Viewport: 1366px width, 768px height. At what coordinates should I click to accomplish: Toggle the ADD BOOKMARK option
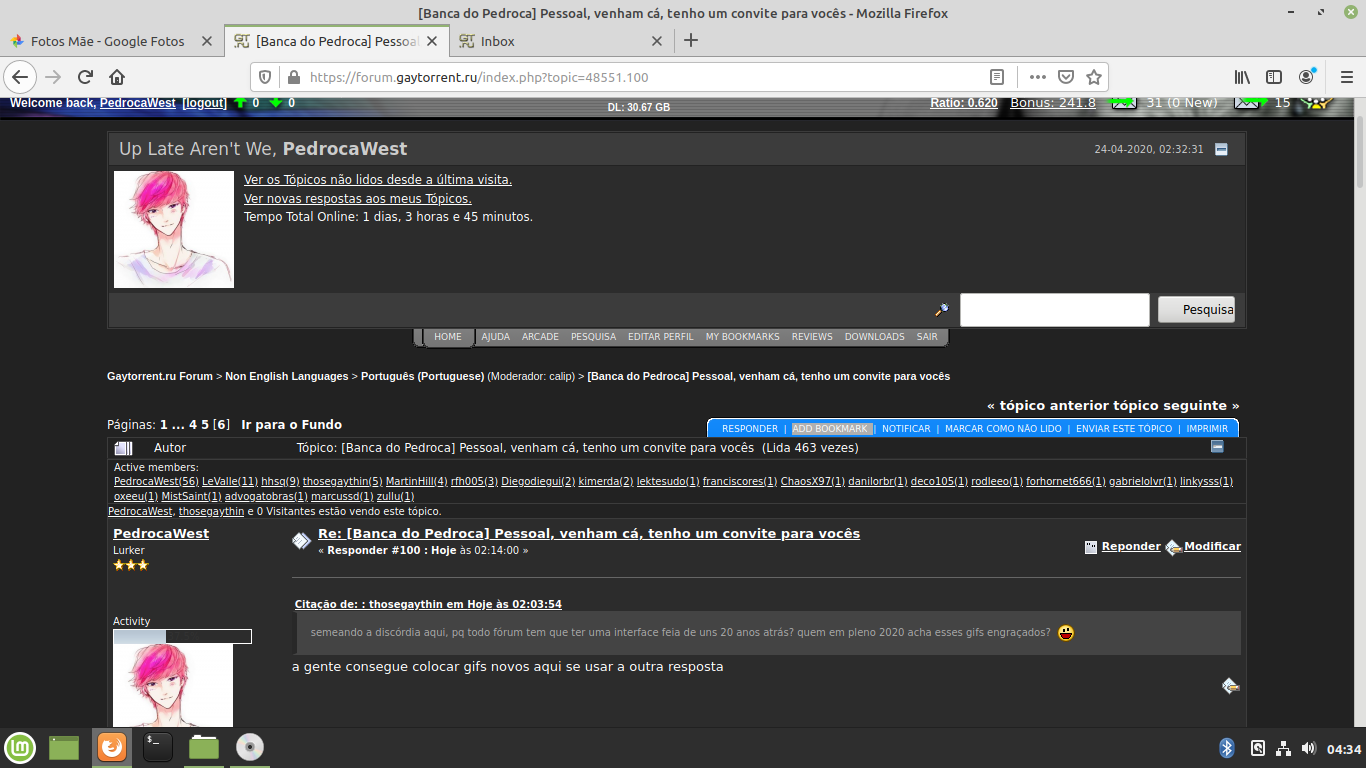[x=831, y=428]
